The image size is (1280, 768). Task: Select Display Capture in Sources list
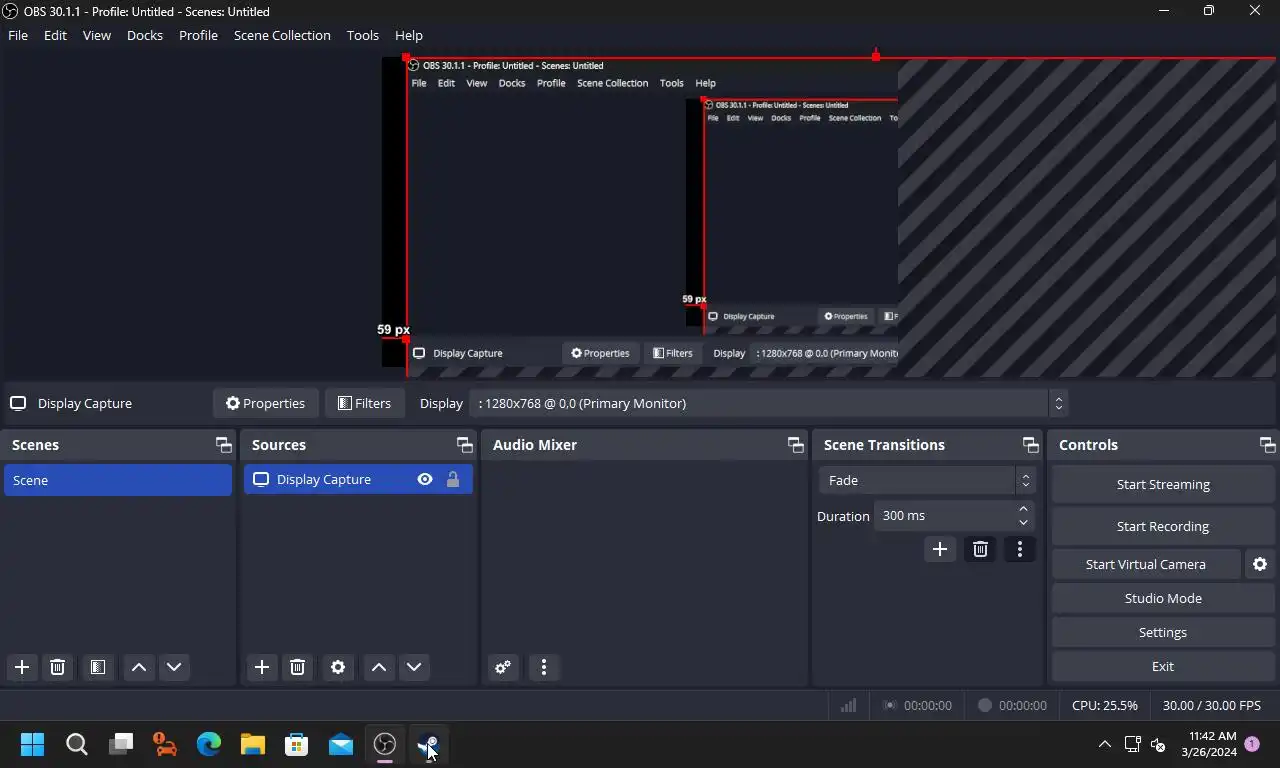[358, 479]
